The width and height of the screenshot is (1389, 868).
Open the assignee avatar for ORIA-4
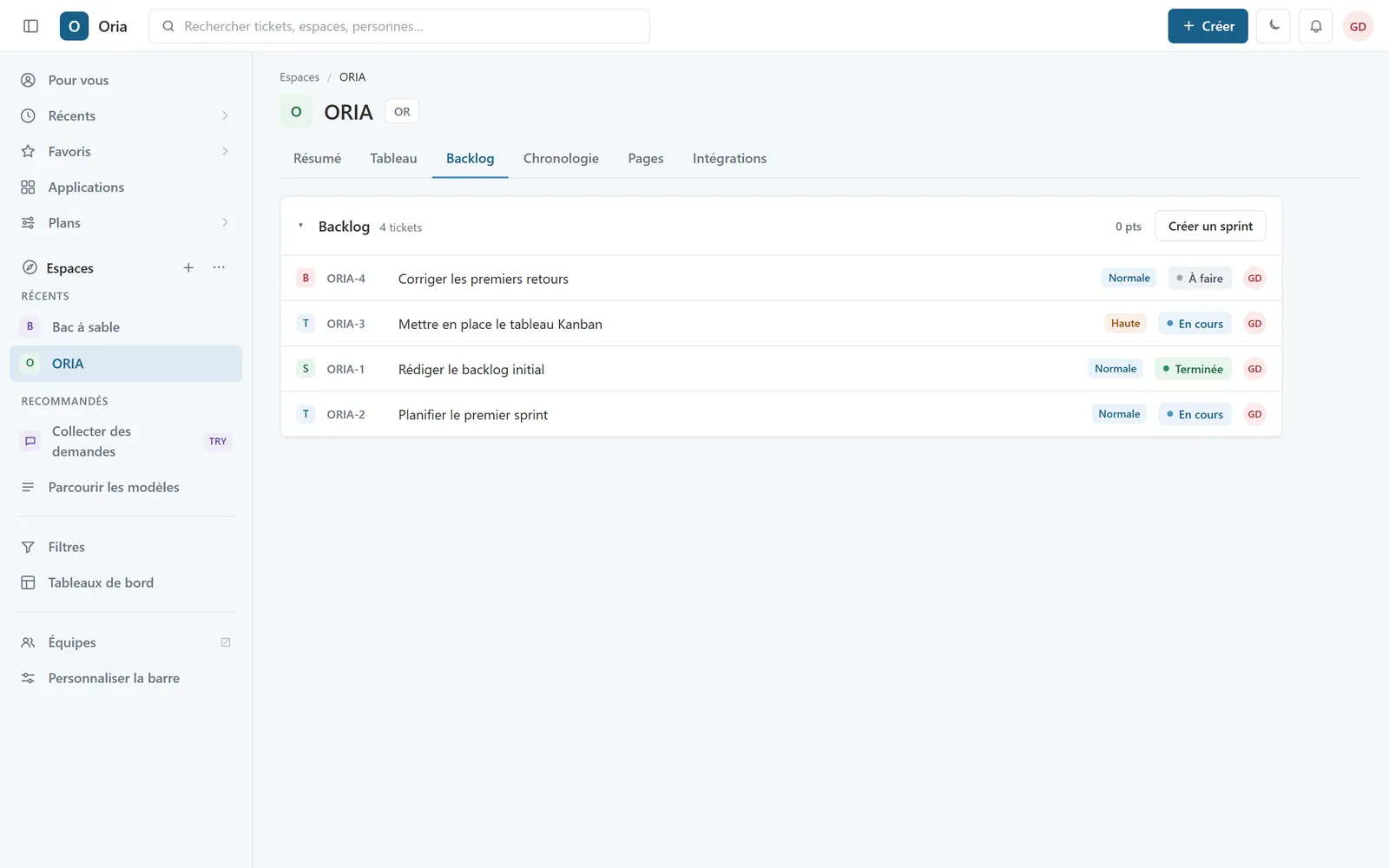pyautogui.click(x=1254, y=278)
